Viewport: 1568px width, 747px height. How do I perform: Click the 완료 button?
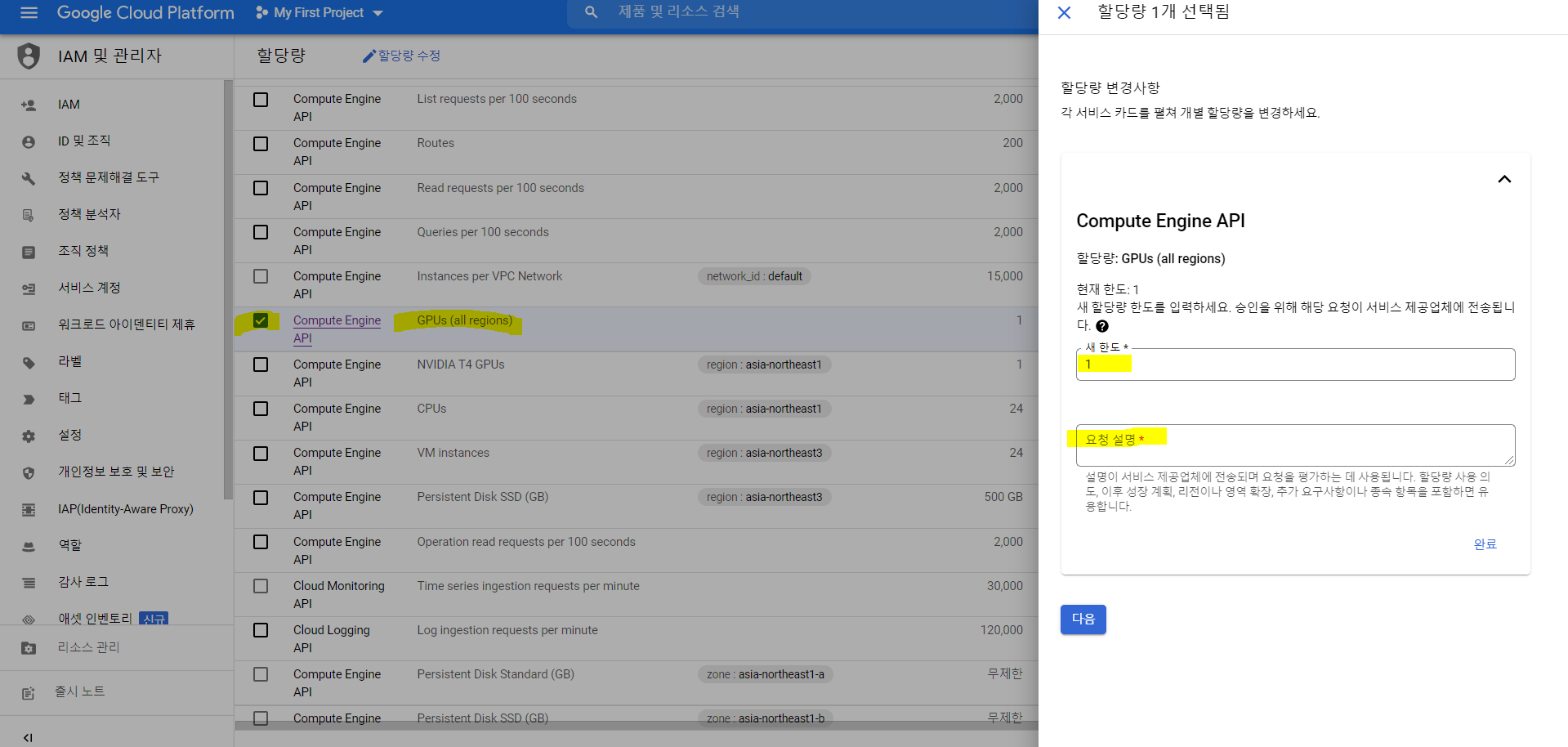coord(1485,544)
